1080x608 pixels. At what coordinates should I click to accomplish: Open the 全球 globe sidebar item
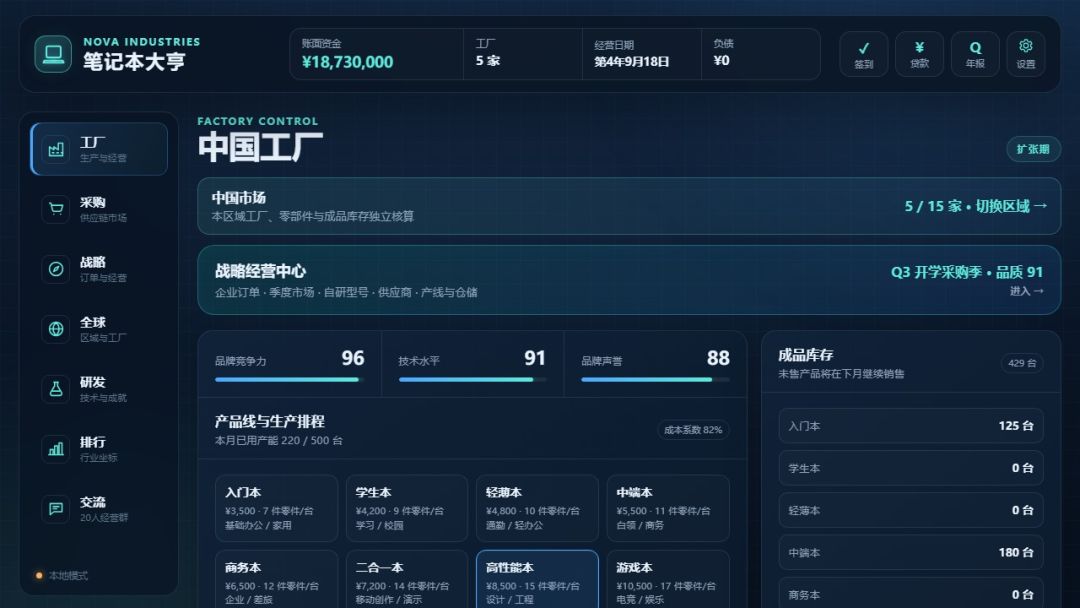click(x=98, y=329)
